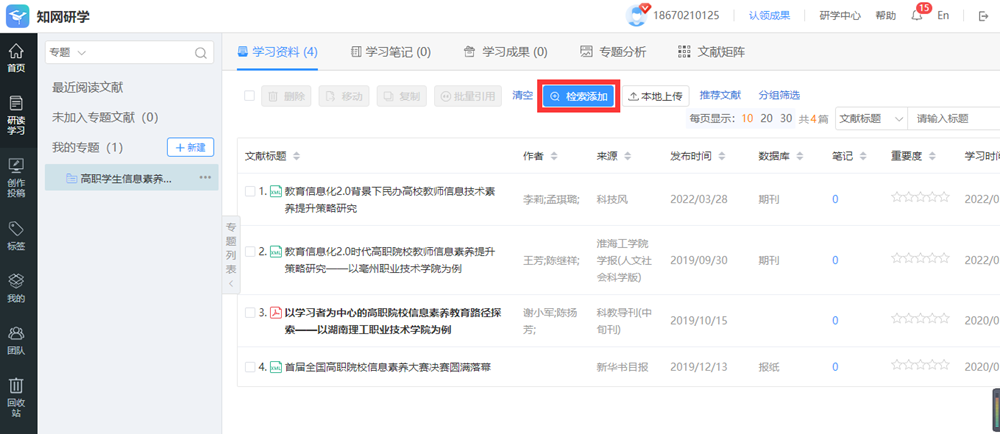Click the logout icon at top right
This screenshot has width=1000, height=434.
983,16
